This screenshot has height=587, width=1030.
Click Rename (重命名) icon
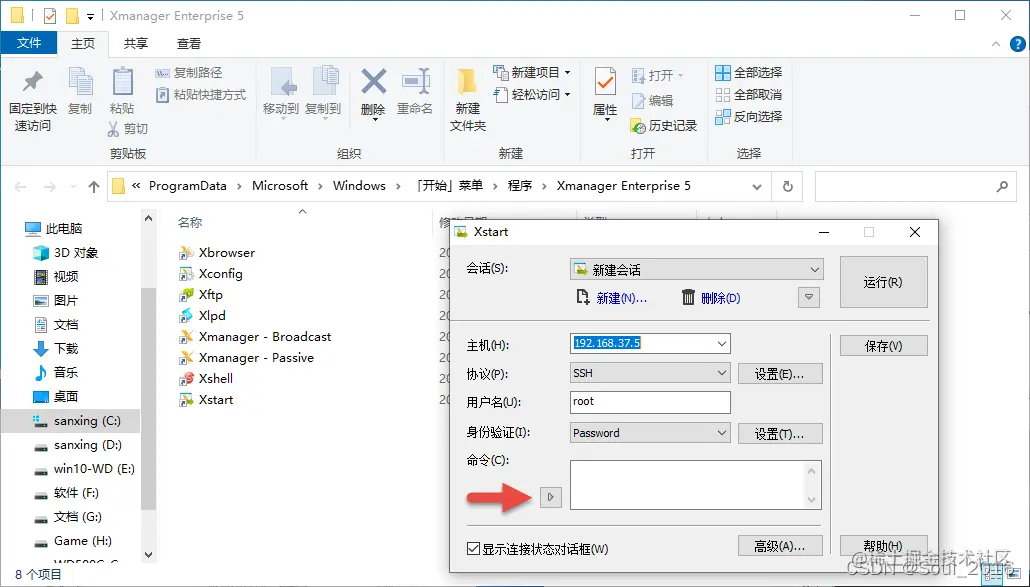tap(415, 83)
